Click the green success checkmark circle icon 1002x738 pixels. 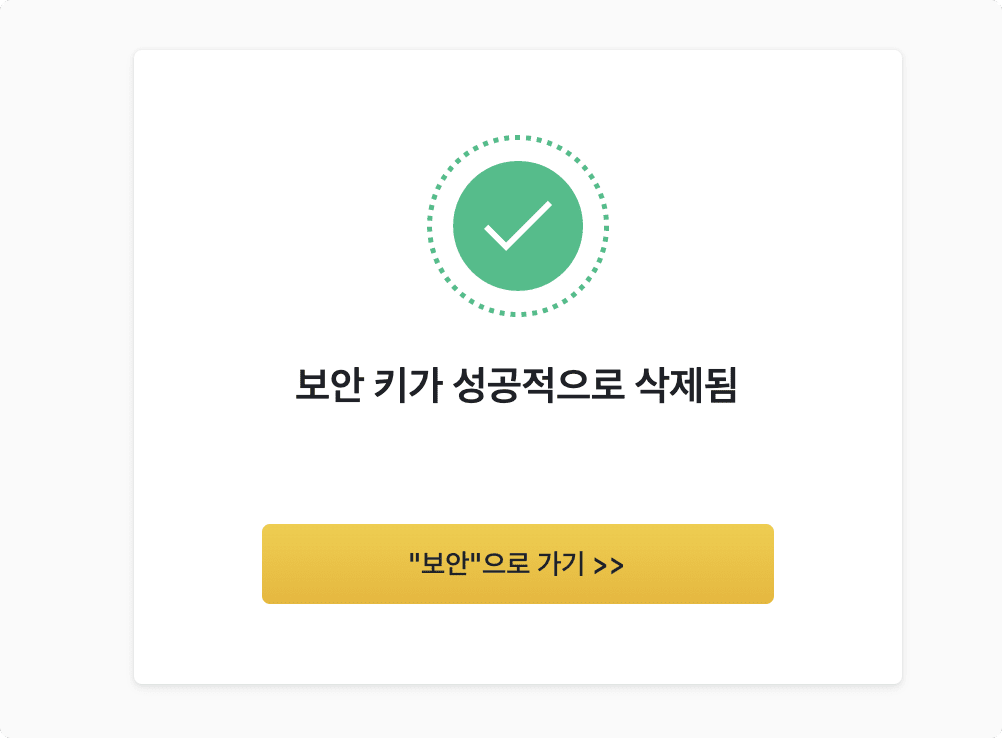[x=518, y=226]
